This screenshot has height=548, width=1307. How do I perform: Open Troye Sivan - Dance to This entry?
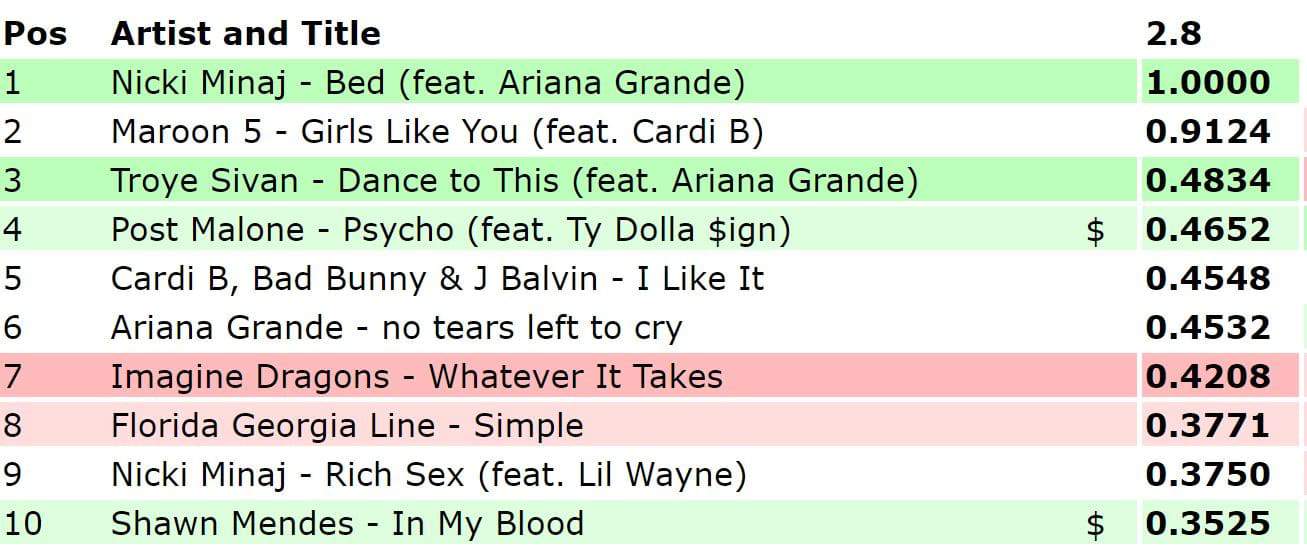tap(514, 180)
